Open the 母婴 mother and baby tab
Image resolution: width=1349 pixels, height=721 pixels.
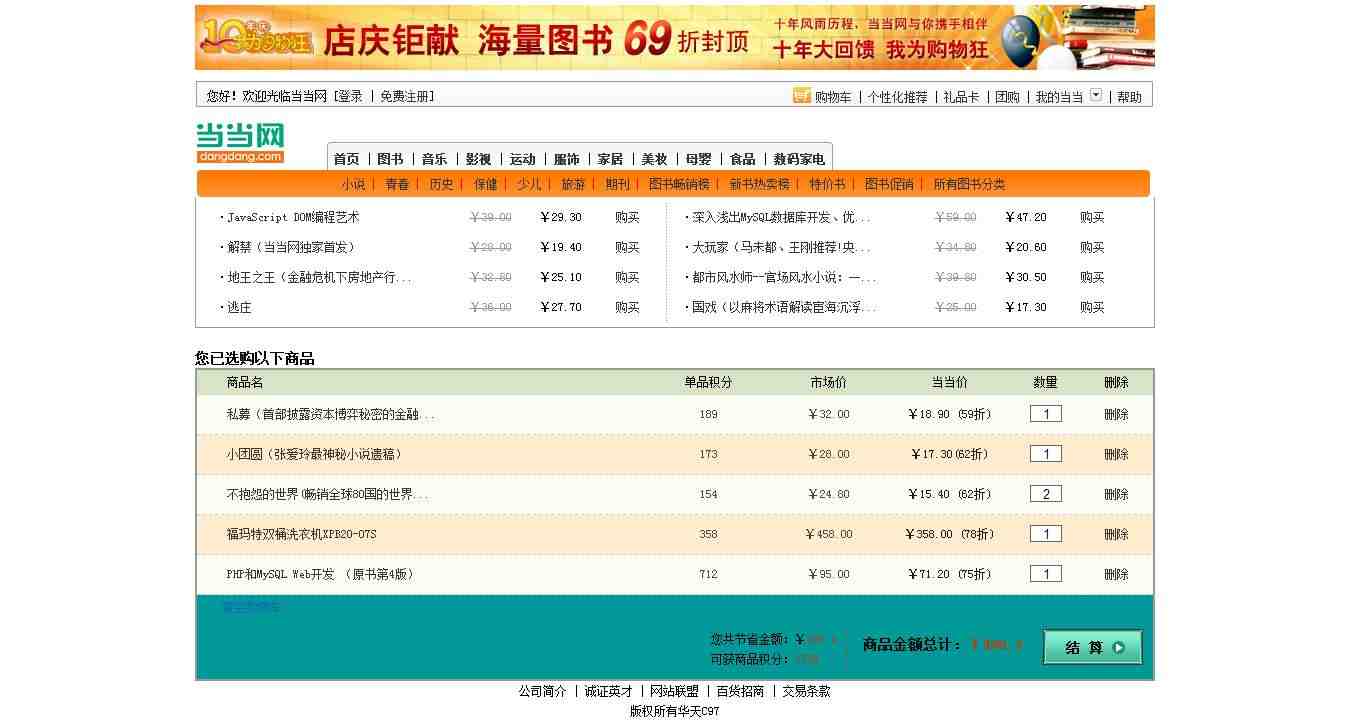click(698, 159)
